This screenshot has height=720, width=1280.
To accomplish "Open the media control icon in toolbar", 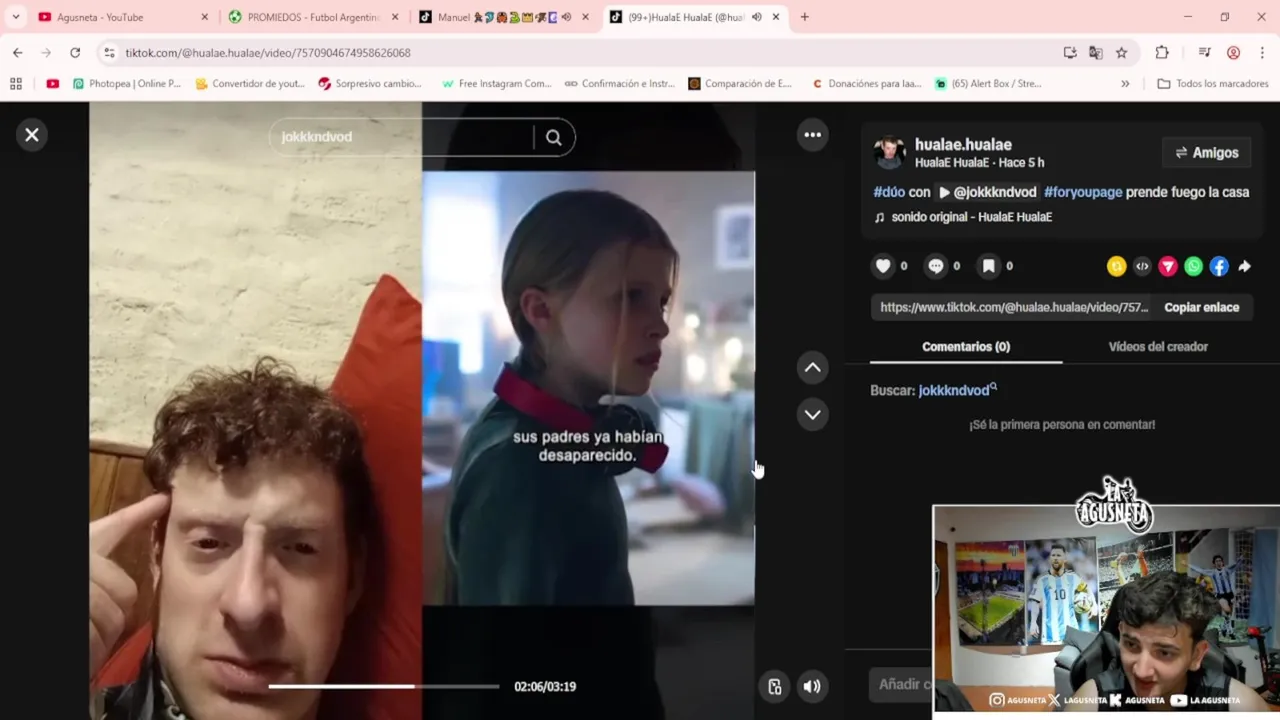I will pos(1205,53).
